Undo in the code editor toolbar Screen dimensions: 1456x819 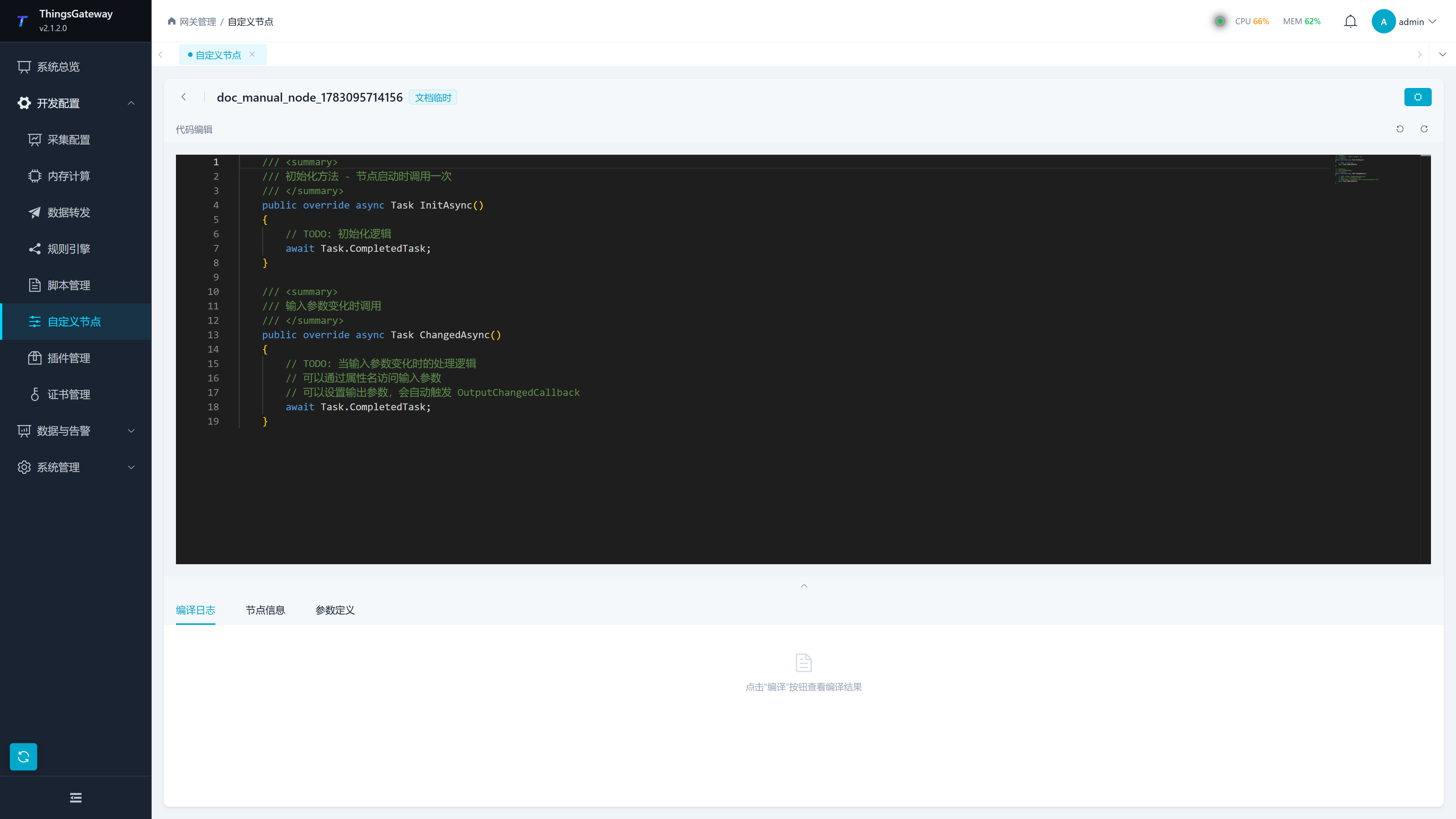click(1400, 129)
